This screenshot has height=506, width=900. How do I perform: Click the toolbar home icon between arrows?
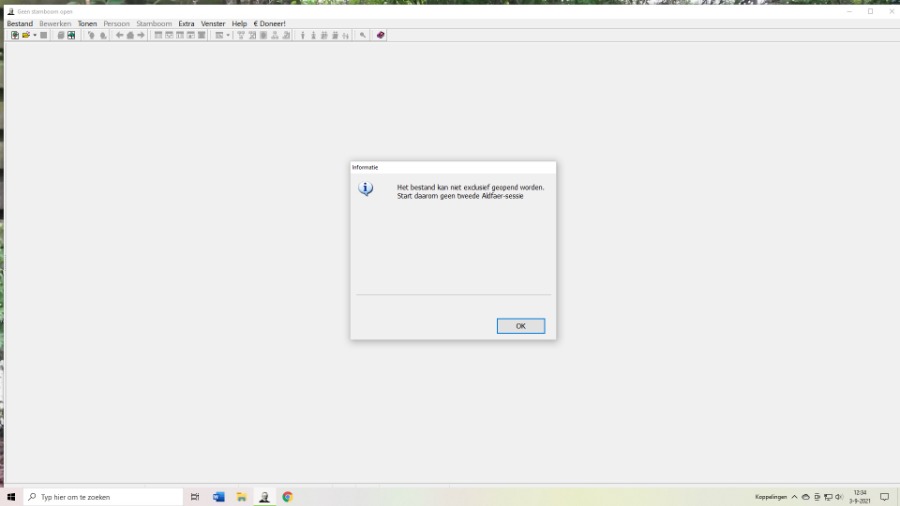130,35
